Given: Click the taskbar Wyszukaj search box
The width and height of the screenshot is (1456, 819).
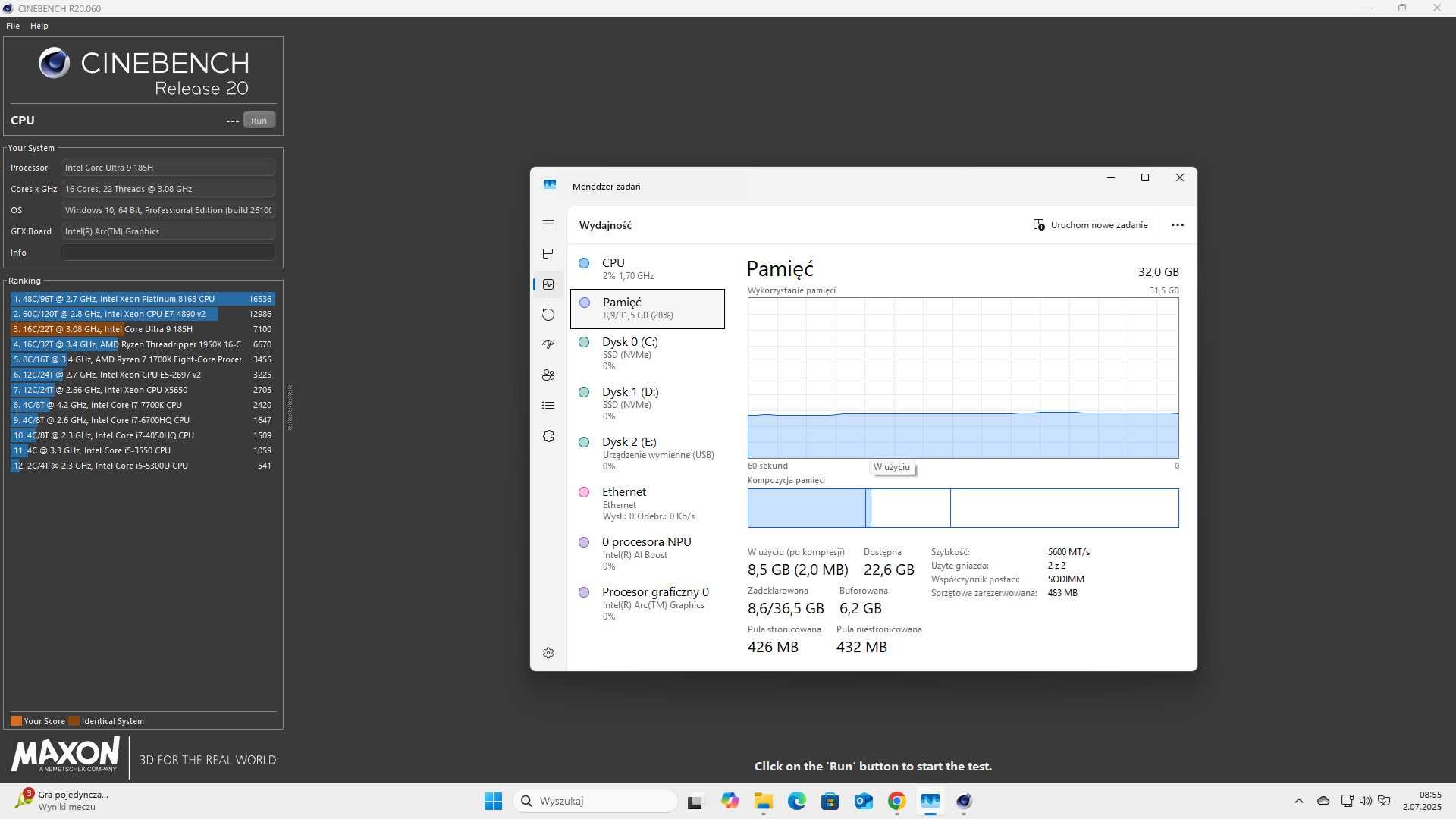Looking at the screenshot, I should [595, 801].
